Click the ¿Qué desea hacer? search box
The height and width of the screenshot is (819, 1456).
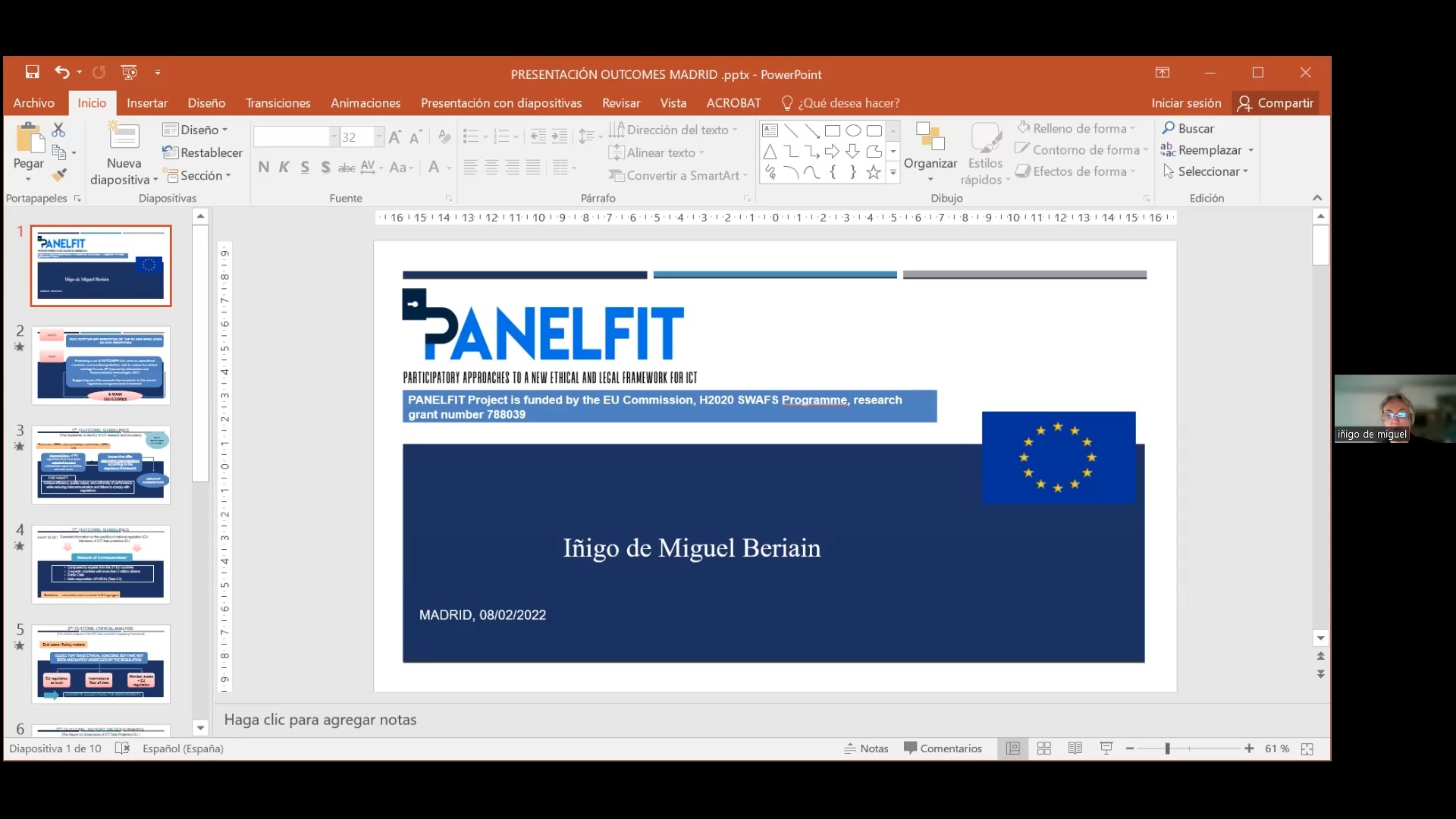point(840,103)
